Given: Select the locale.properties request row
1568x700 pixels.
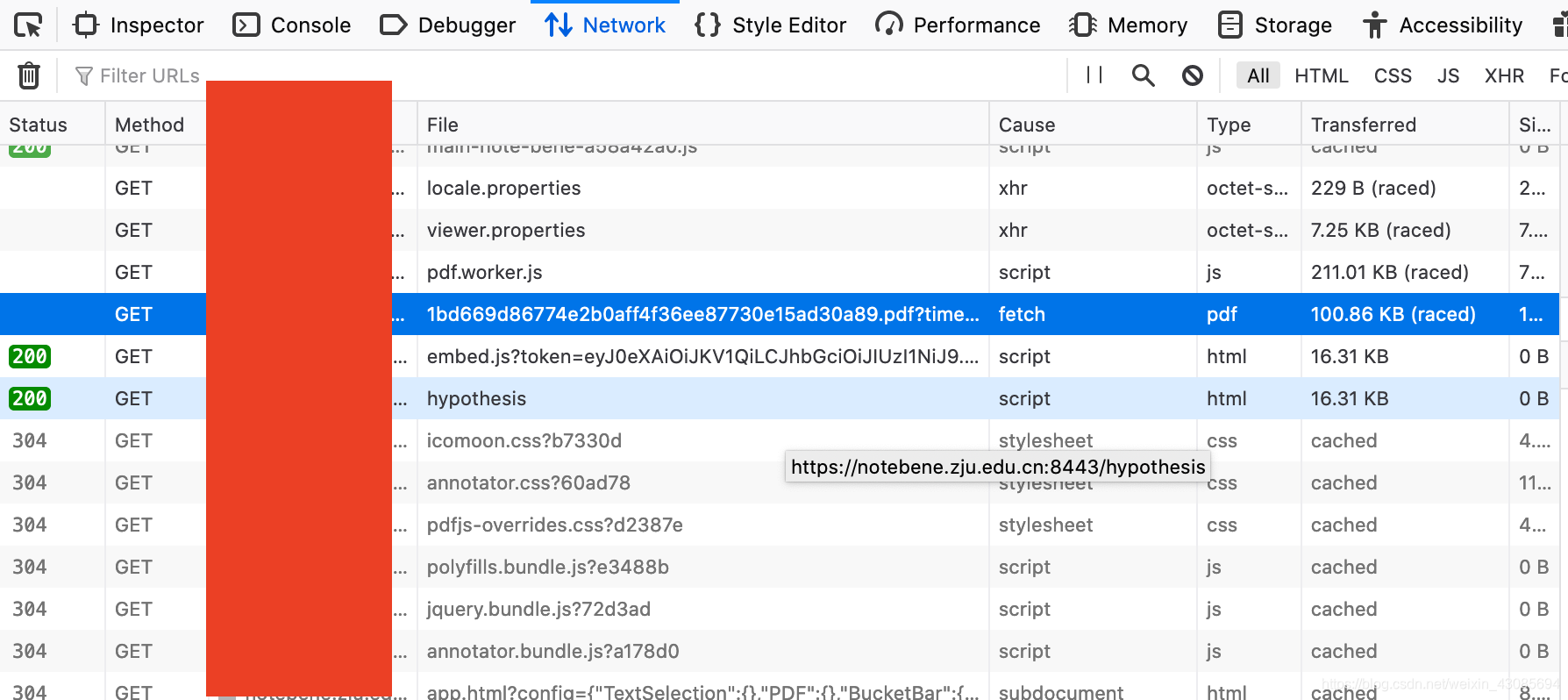Looking at the screenshot, I should coord(780,188).
